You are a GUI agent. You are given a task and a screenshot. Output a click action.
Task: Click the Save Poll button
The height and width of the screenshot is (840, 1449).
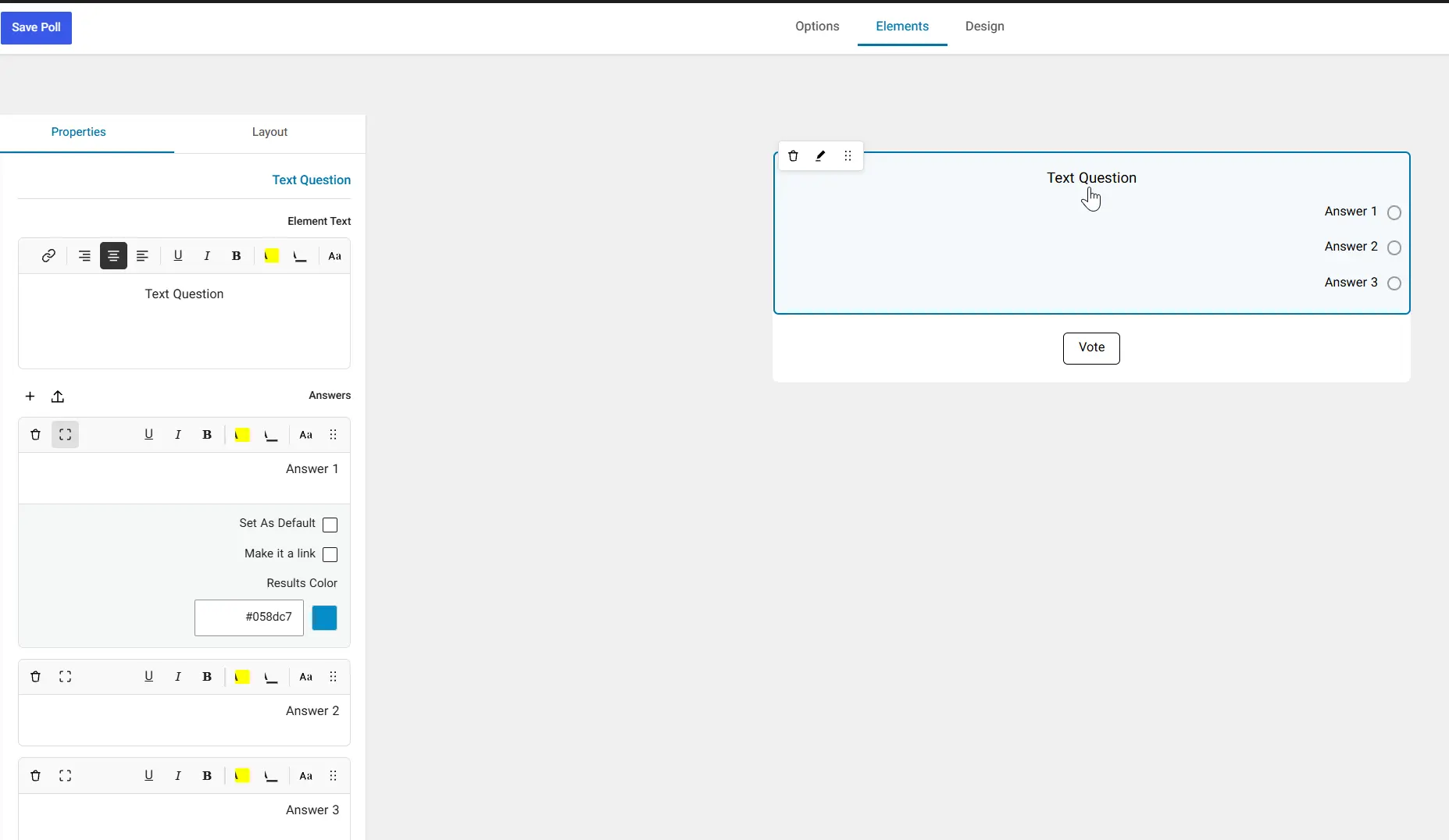coord(36,28)
